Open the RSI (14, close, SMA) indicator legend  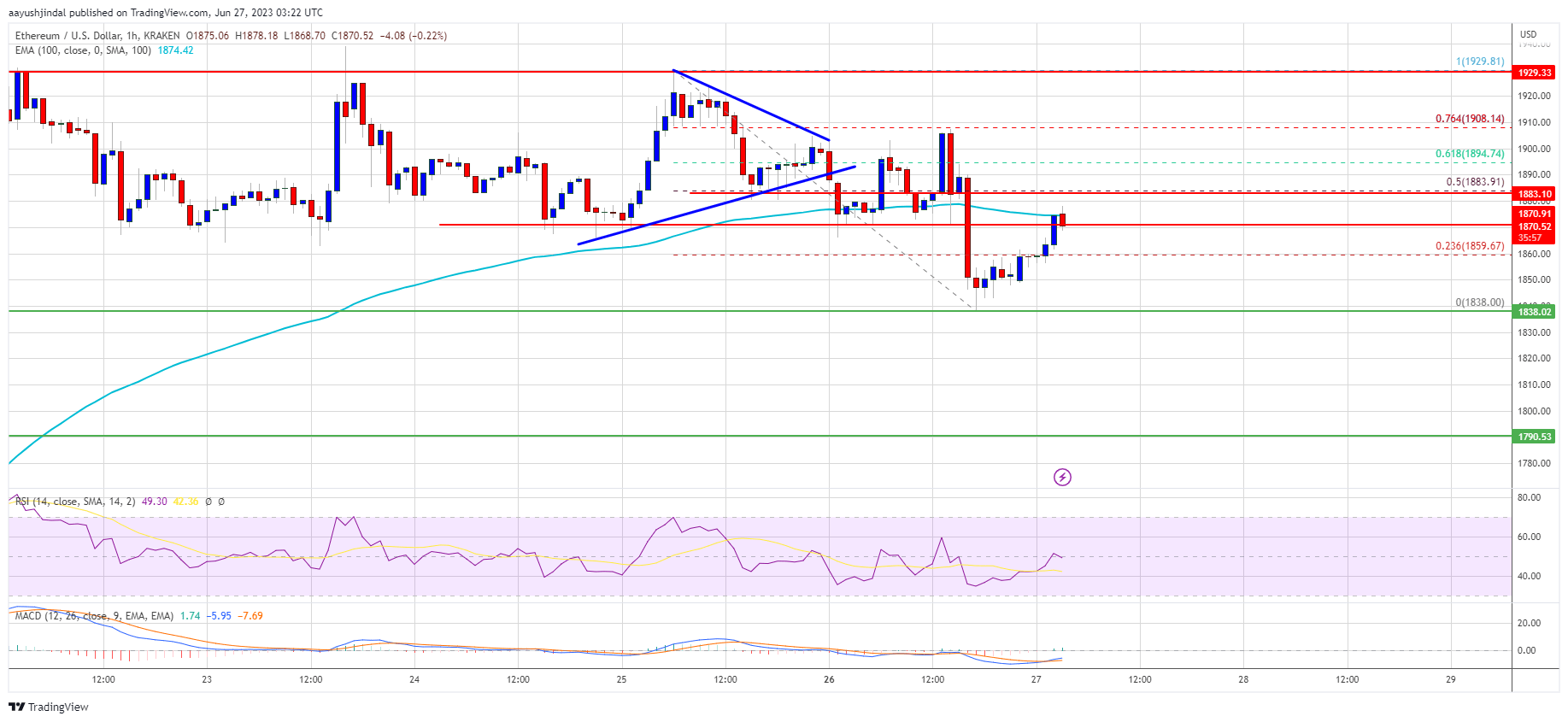(75, 502)
